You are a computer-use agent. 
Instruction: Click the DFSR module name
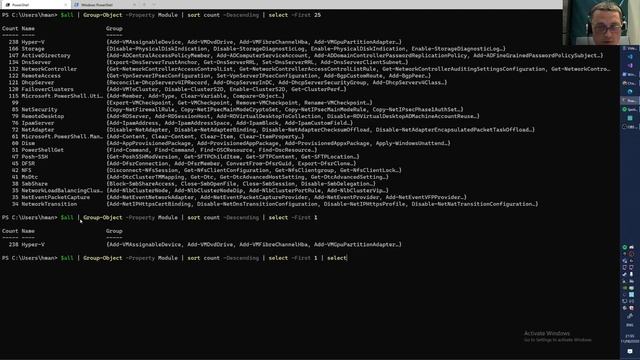(x=28, y=164)
